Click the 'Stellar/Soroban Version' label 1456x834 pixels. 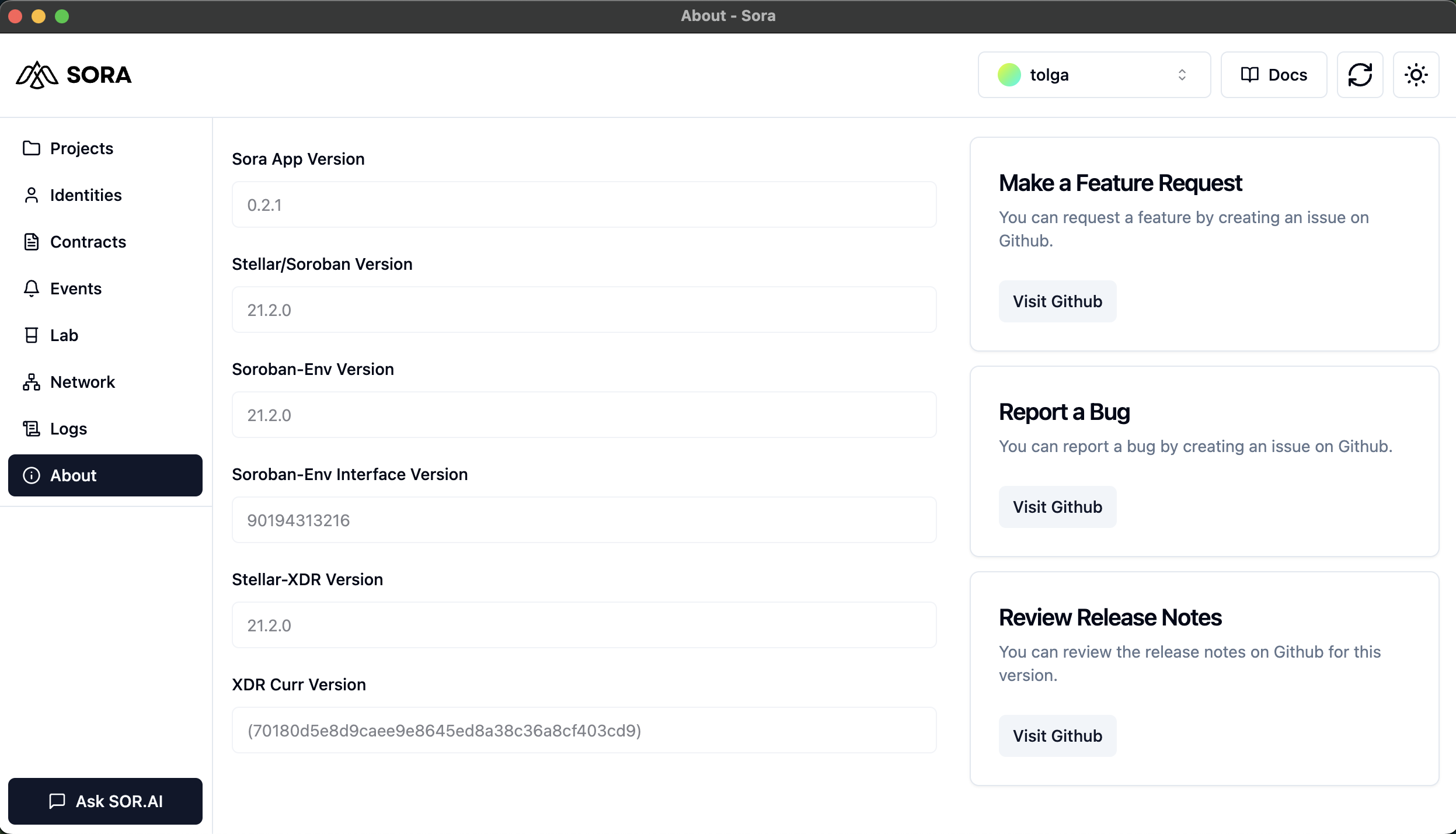(x=322, y=264)
